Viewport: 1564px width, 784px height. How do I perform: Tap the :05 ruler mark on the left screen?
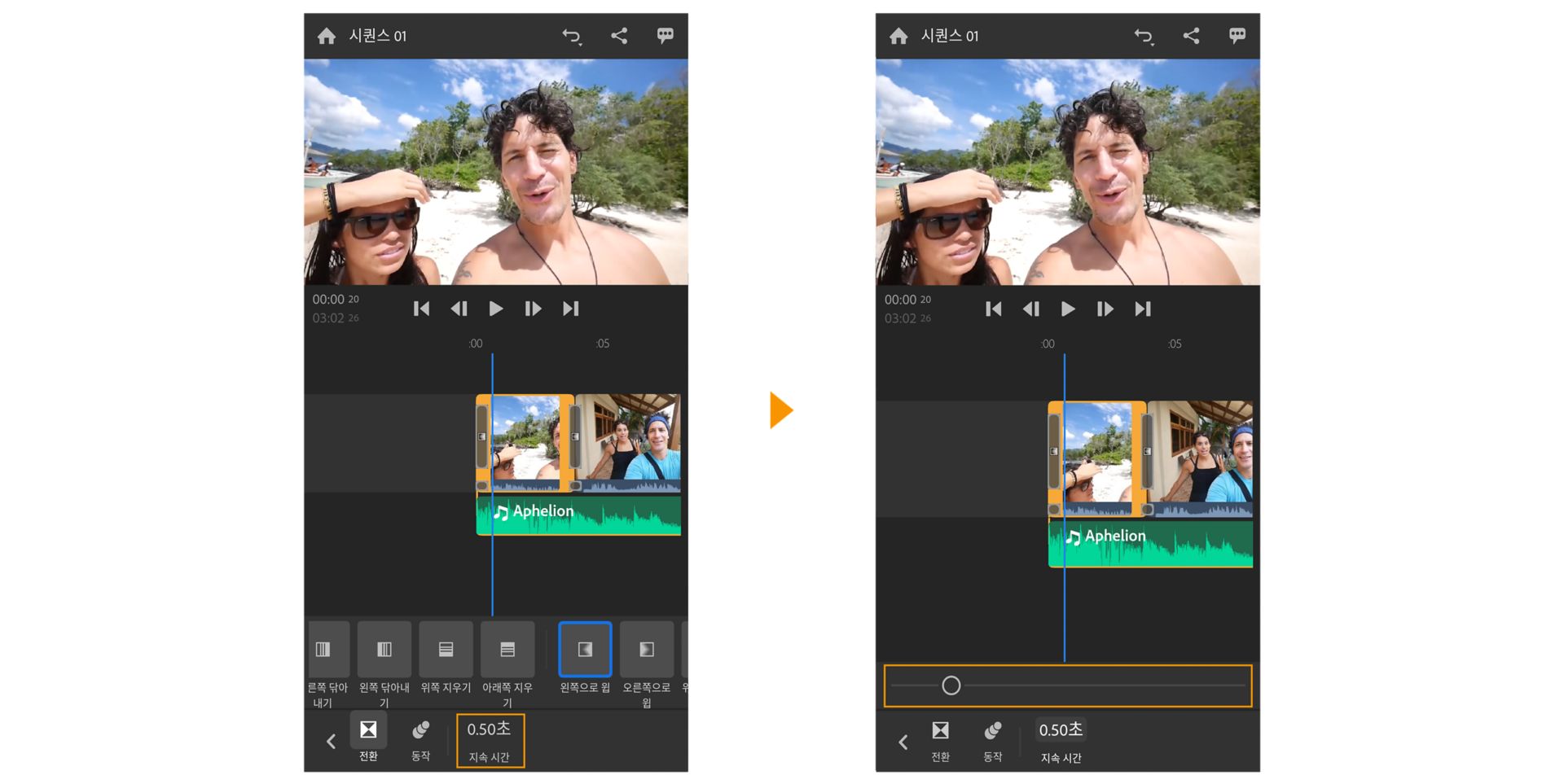tap(603, 344)
